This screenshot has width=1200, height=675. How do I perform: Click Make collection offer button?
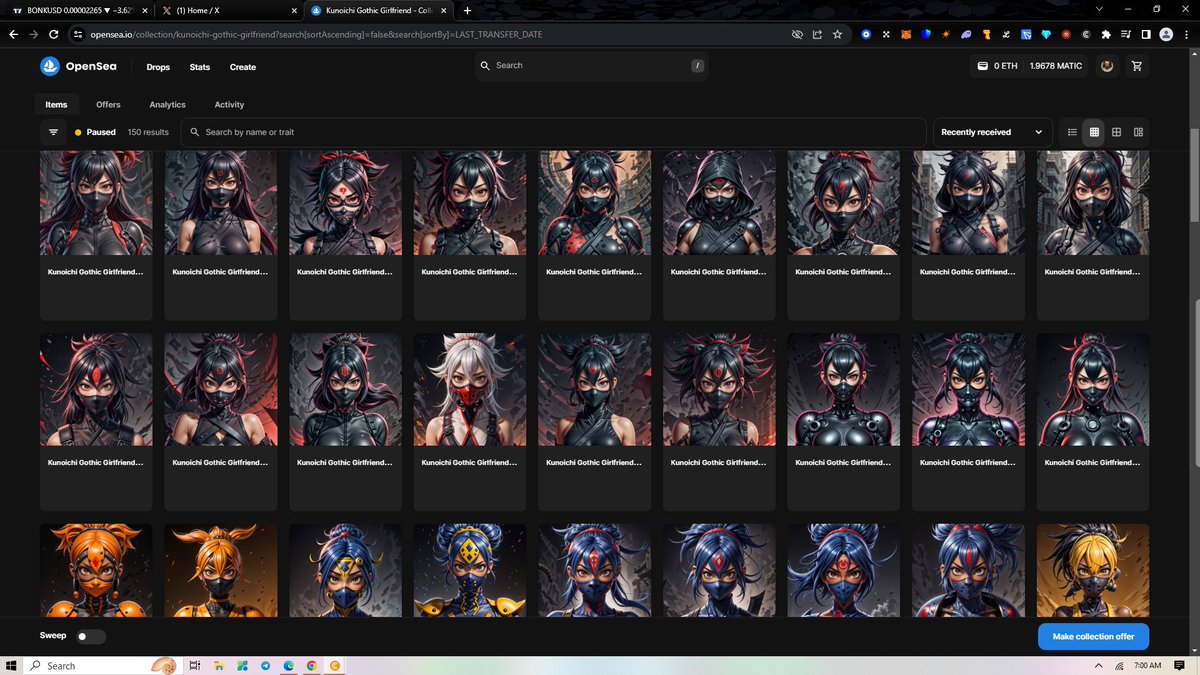click(1093, 636)
